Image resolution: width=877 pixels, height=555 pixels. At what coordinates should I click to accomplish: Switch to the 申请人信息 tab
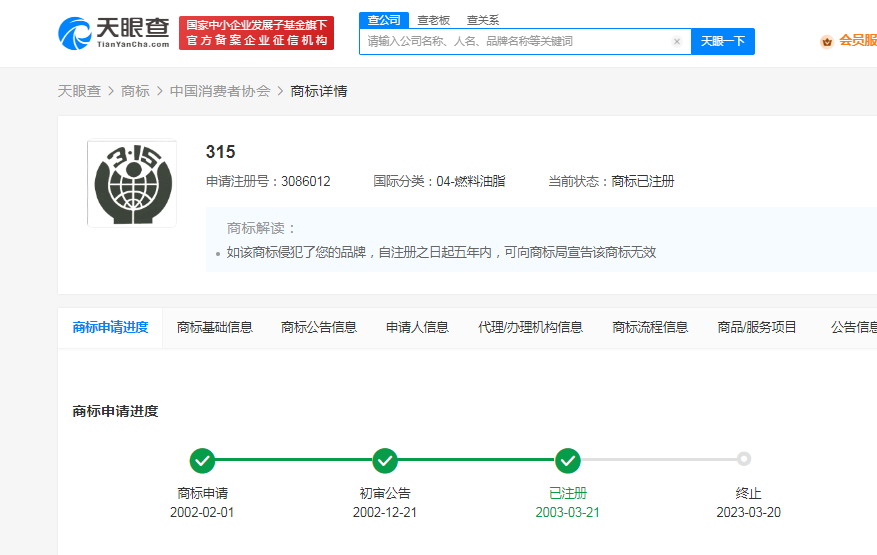(x=417, y=327)
